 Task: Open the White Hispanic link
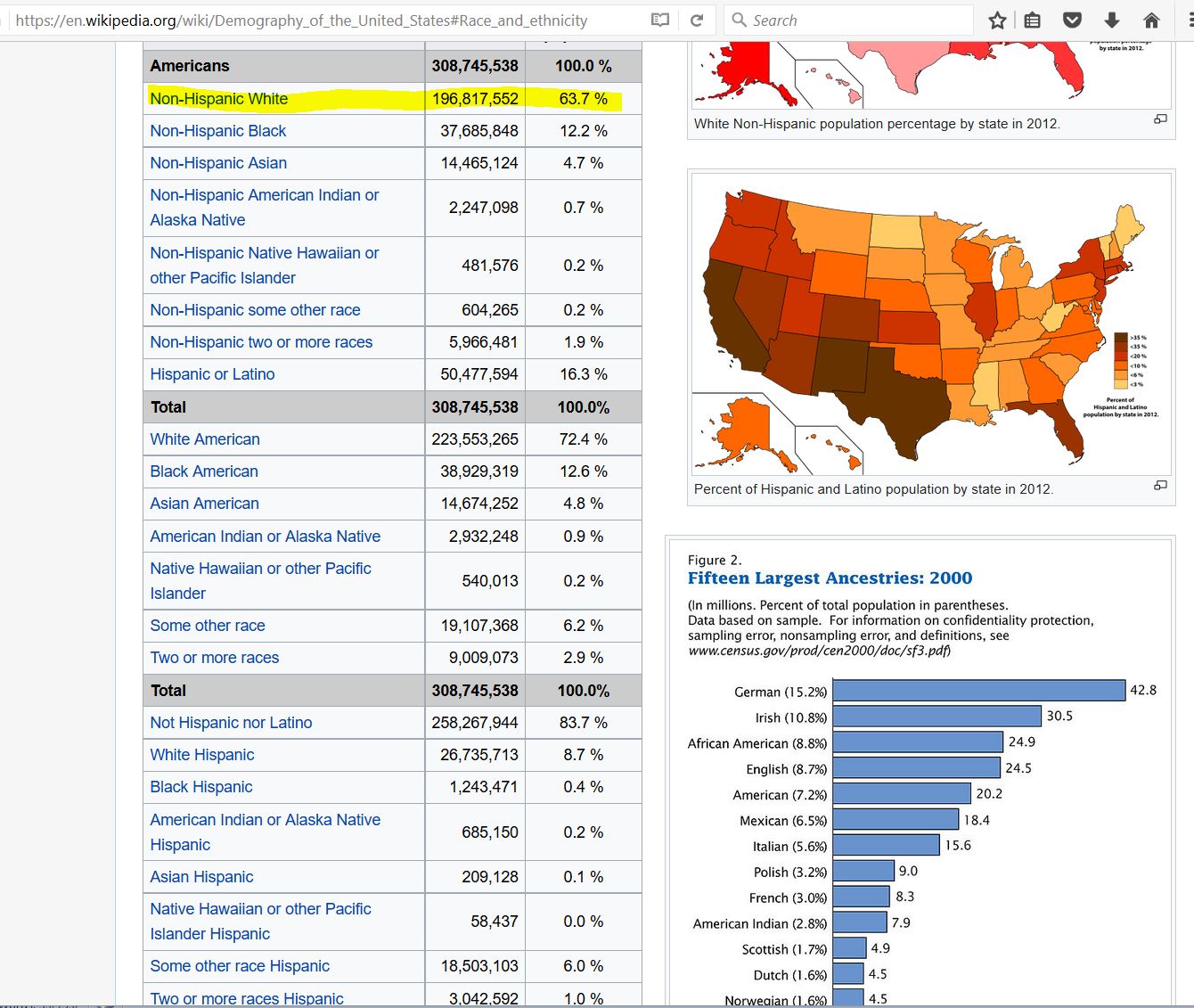click(201, 755)
